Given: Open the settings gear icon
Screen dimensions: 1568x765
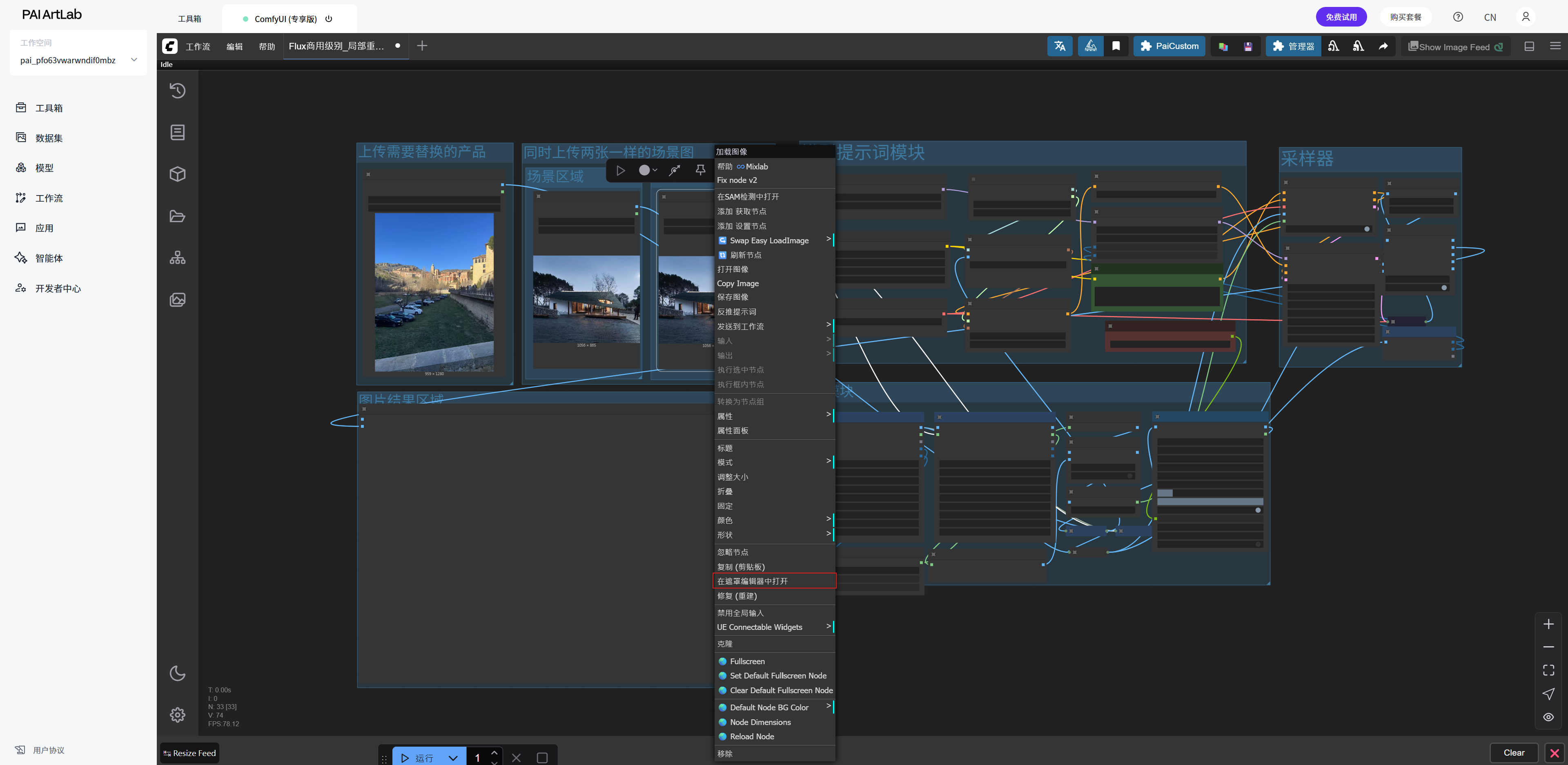Looking at the screenshot, I should 177,714.
